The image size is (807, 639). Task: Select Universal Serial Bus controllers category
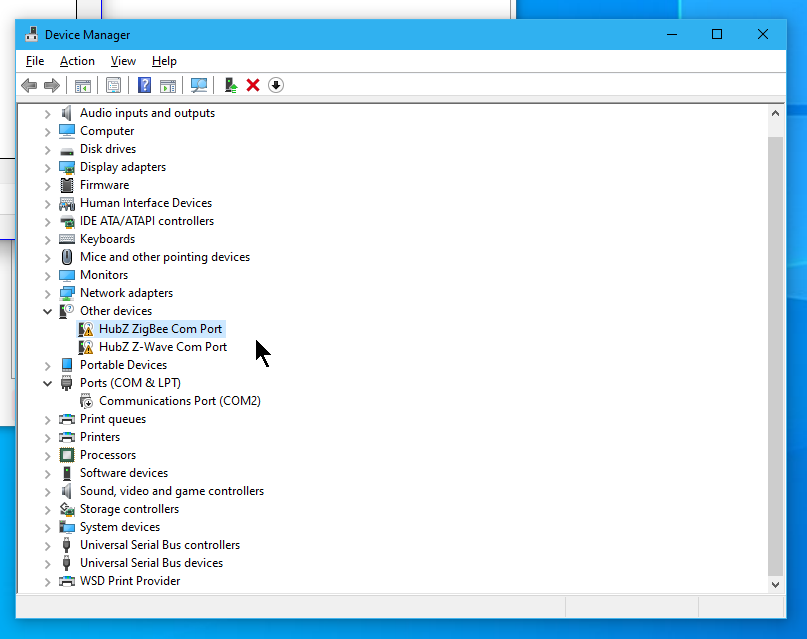coord(159,545)
